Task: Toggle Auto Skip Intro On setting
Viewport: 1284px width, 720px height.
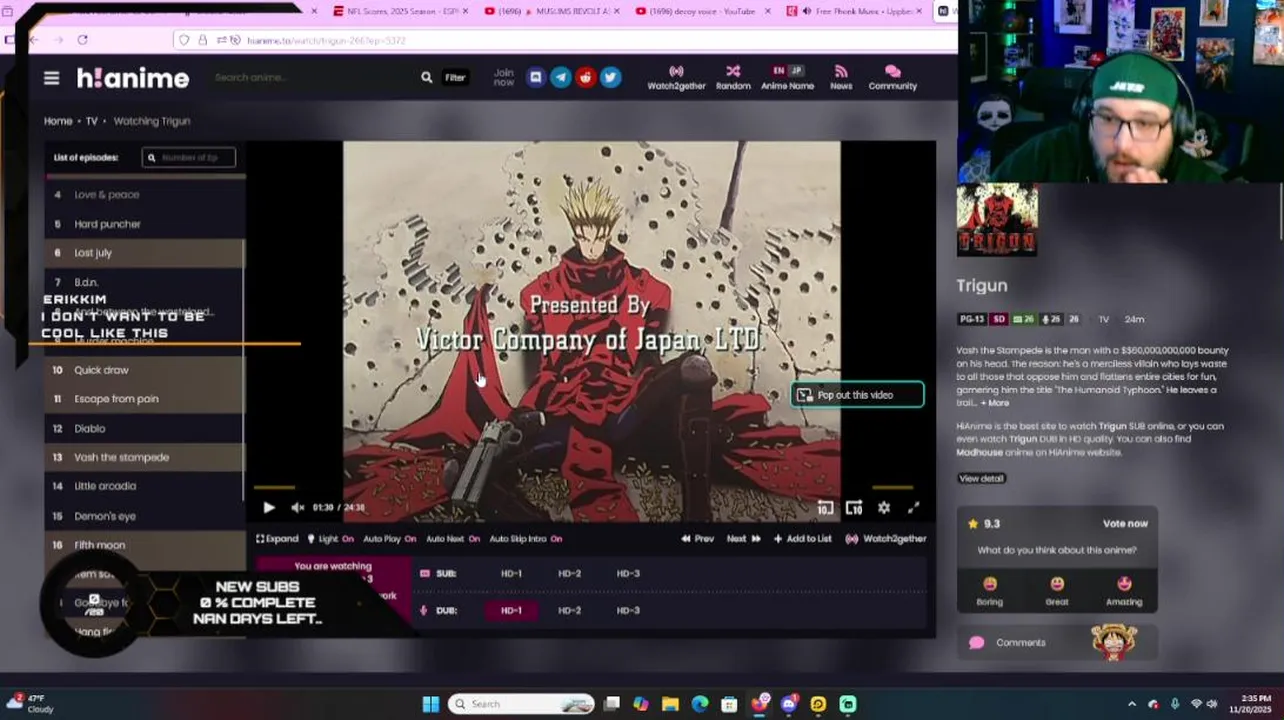Action: (525, 539)
